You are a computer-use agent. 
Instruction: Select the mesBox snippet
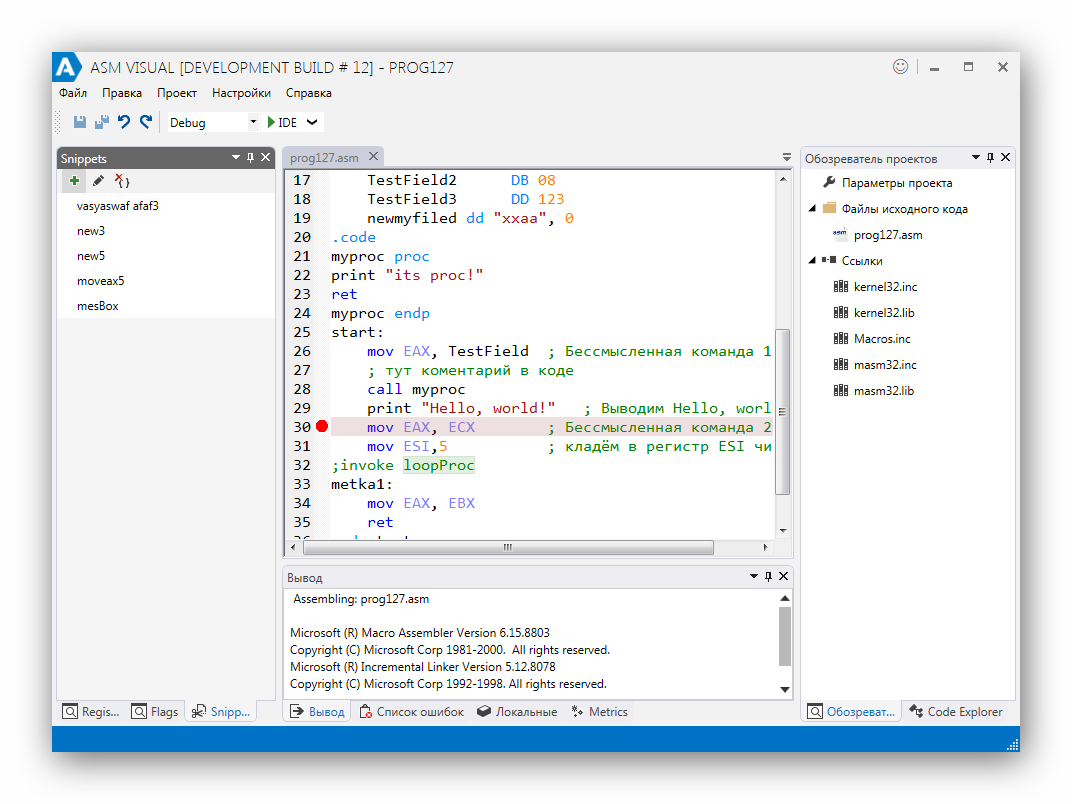click(98, 306)
